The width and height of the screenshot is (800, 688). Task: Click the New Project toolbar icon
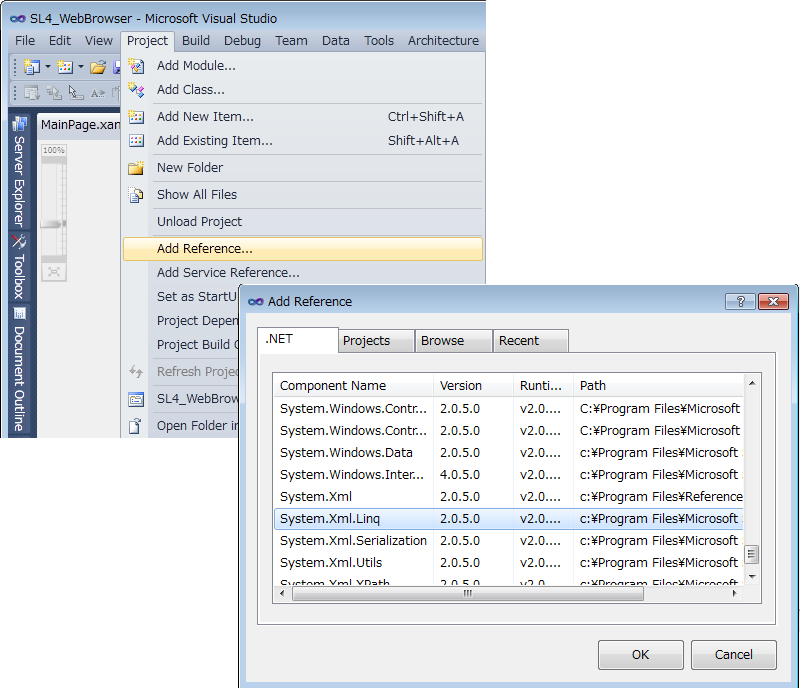pos(32,67)
